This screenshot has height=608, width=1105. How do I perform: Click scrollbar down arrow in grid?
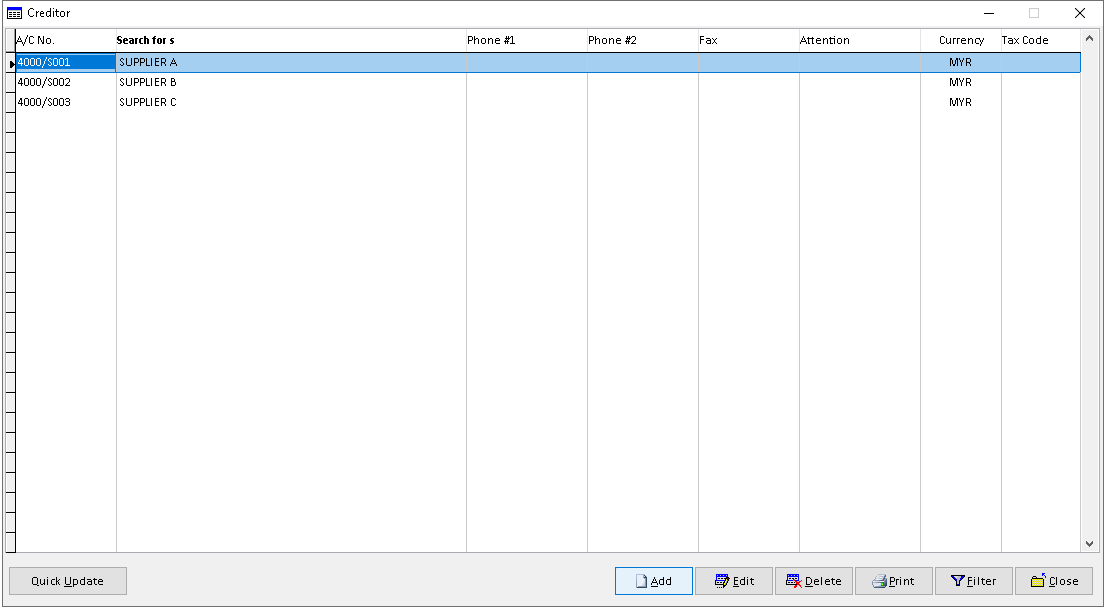(1089, 543)
